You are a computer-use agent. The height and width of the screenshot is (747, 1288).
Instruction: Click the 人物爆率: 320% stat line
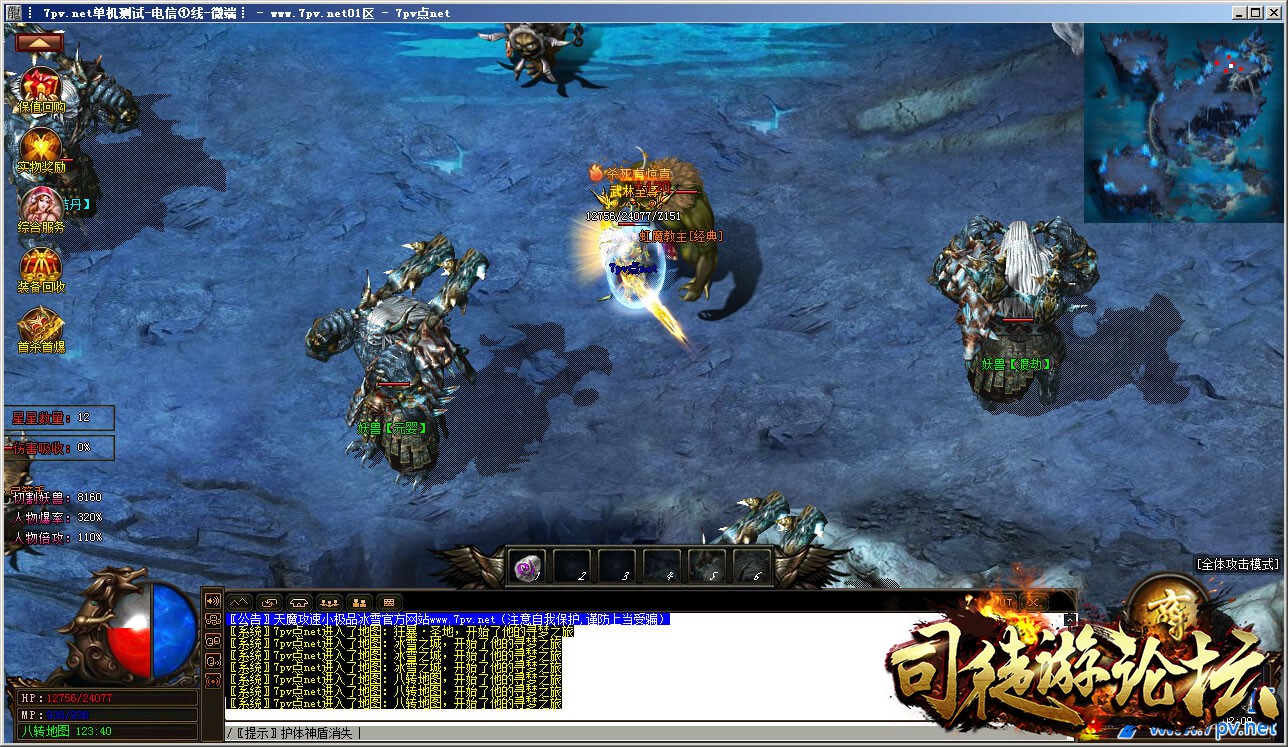tap(58, 517)
